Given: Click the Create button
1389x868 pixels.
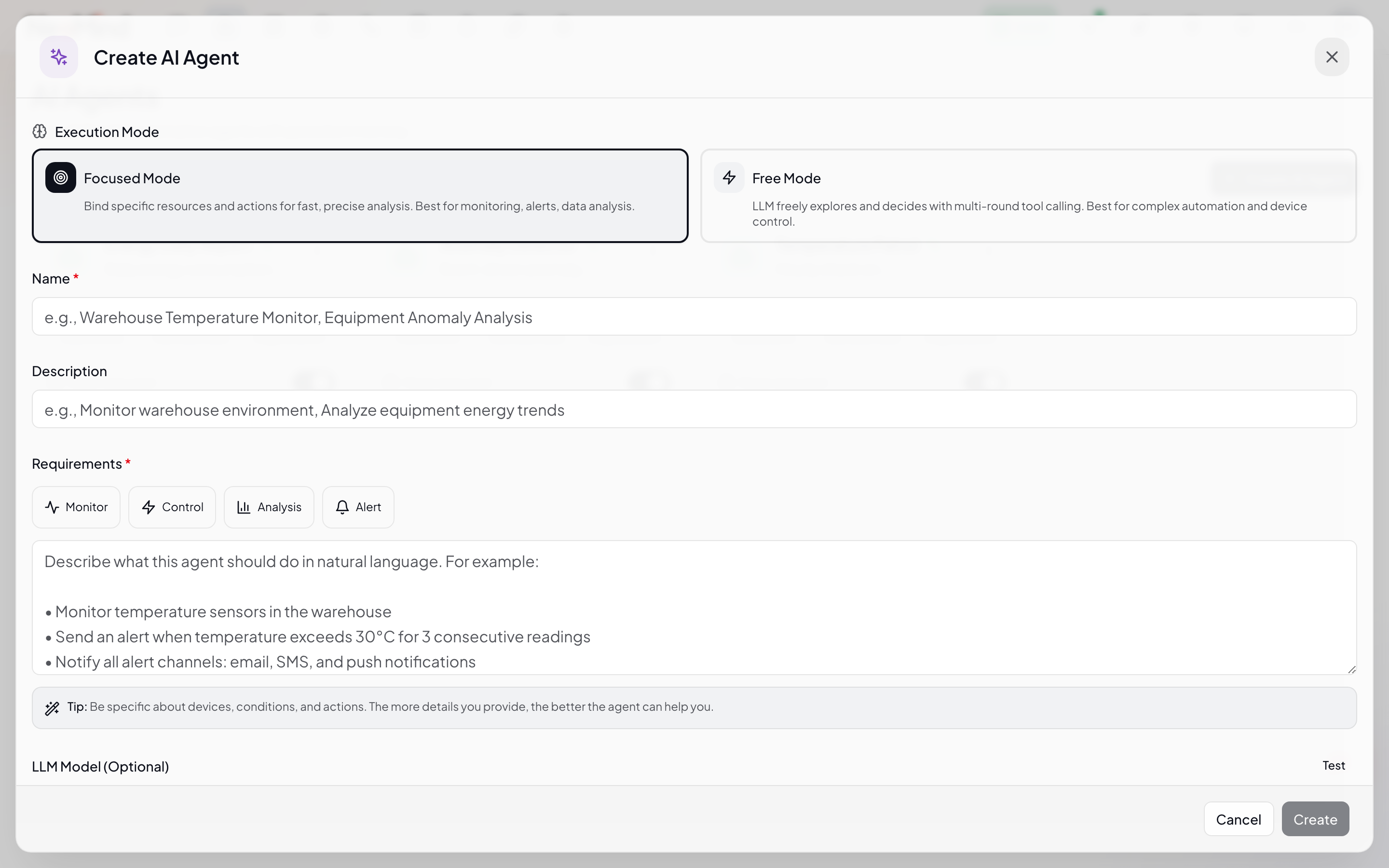Looking at the screenshot, I should [1315, 819].
